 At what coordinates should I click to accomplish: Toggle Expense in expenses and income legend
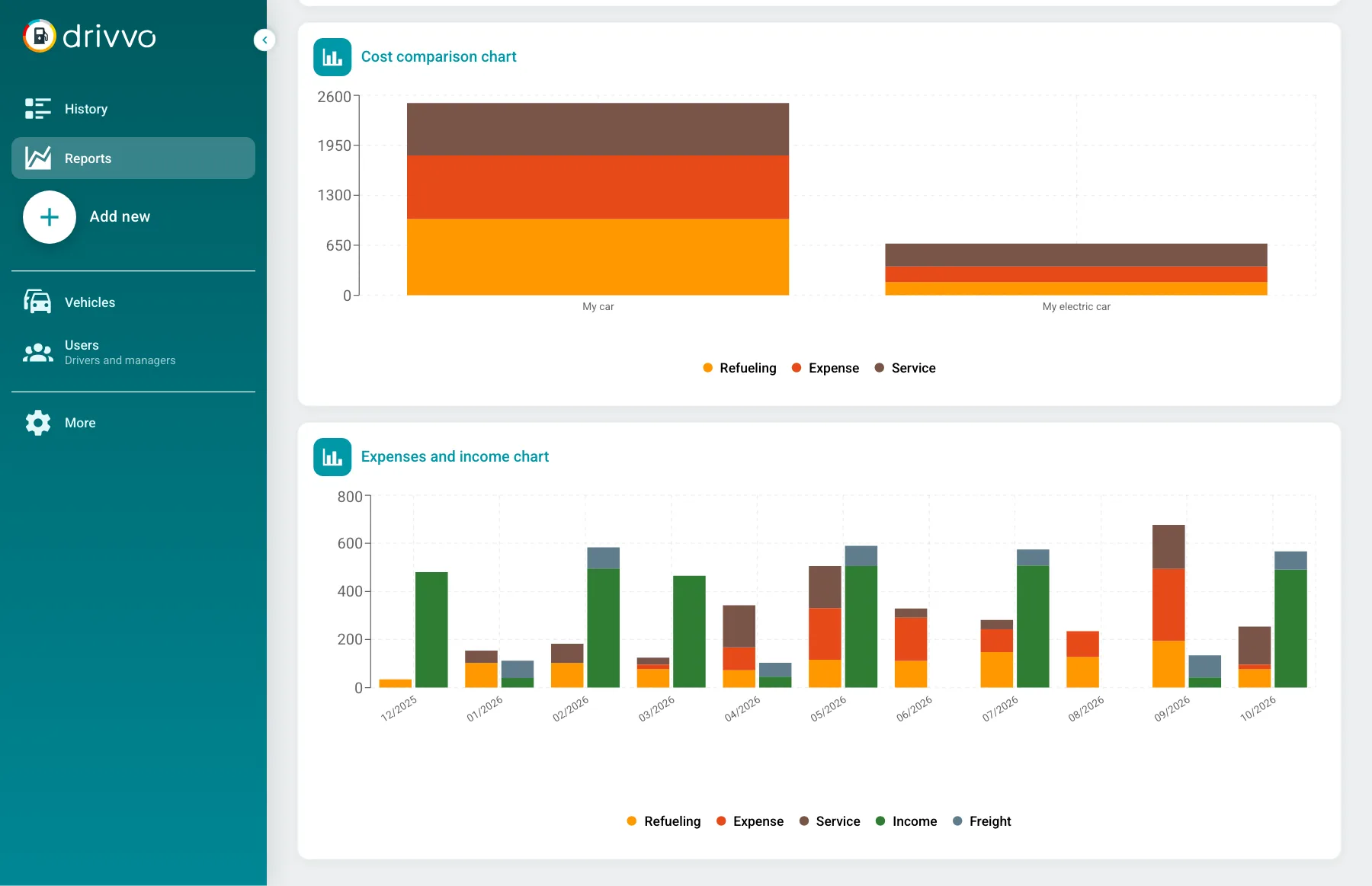click(750, 821)
